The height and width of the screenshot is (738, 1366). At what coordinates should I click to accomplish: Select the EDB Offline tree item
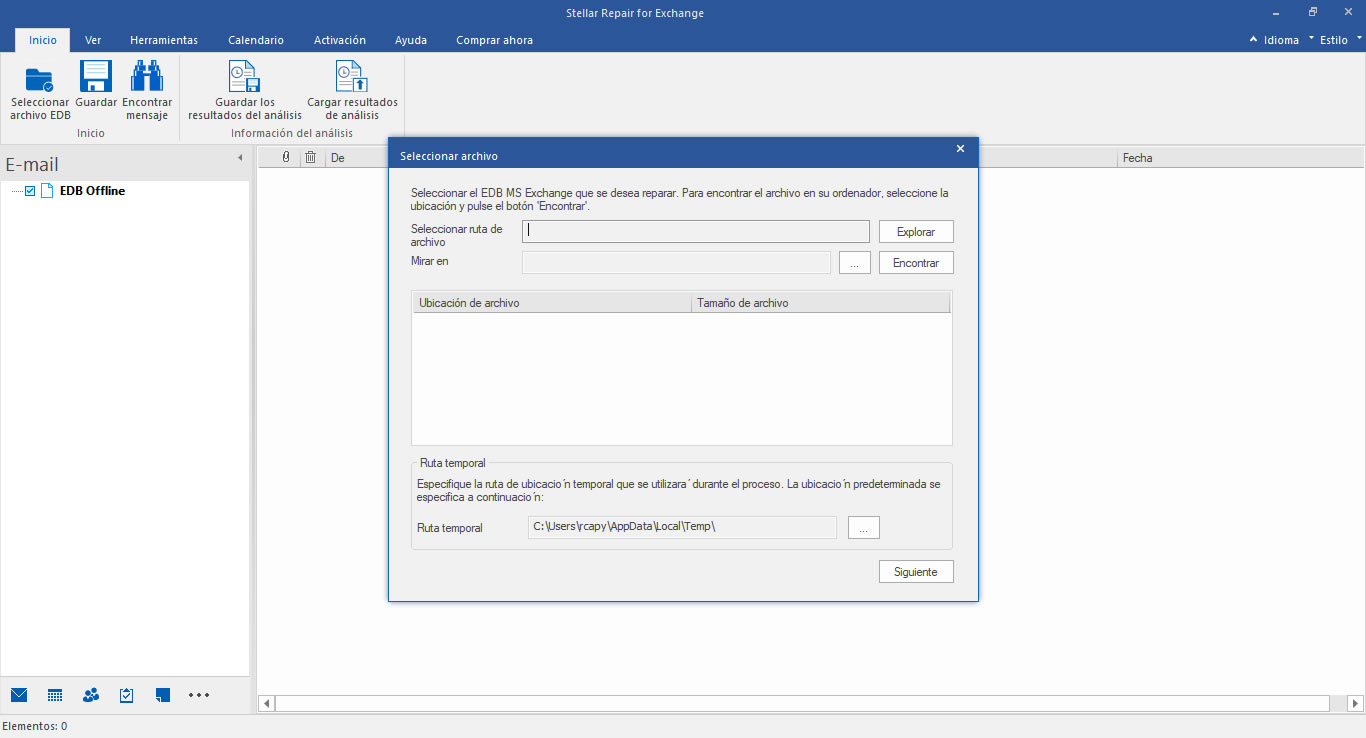pos(92,191)
